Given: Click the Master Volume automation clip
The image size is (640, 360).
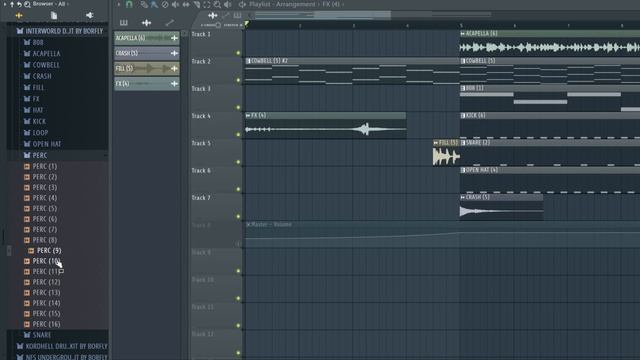Looking at the screenshot, I should coord(443,235).
